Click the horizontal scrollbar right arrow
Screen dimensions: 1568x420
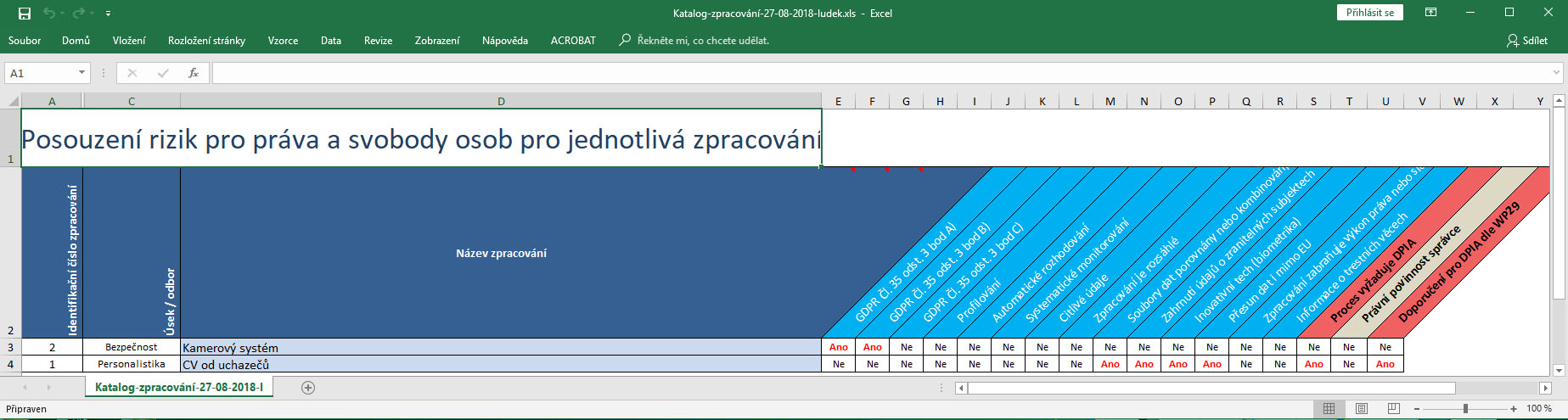1545,388
